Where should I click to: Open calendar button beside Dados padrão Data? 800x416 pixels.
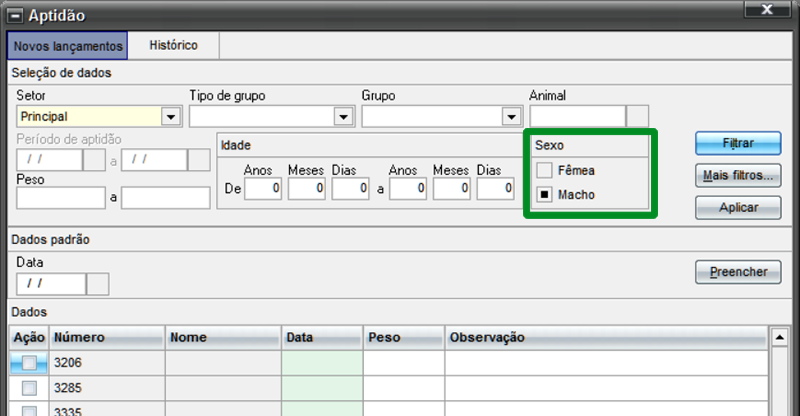coord(97,284)
